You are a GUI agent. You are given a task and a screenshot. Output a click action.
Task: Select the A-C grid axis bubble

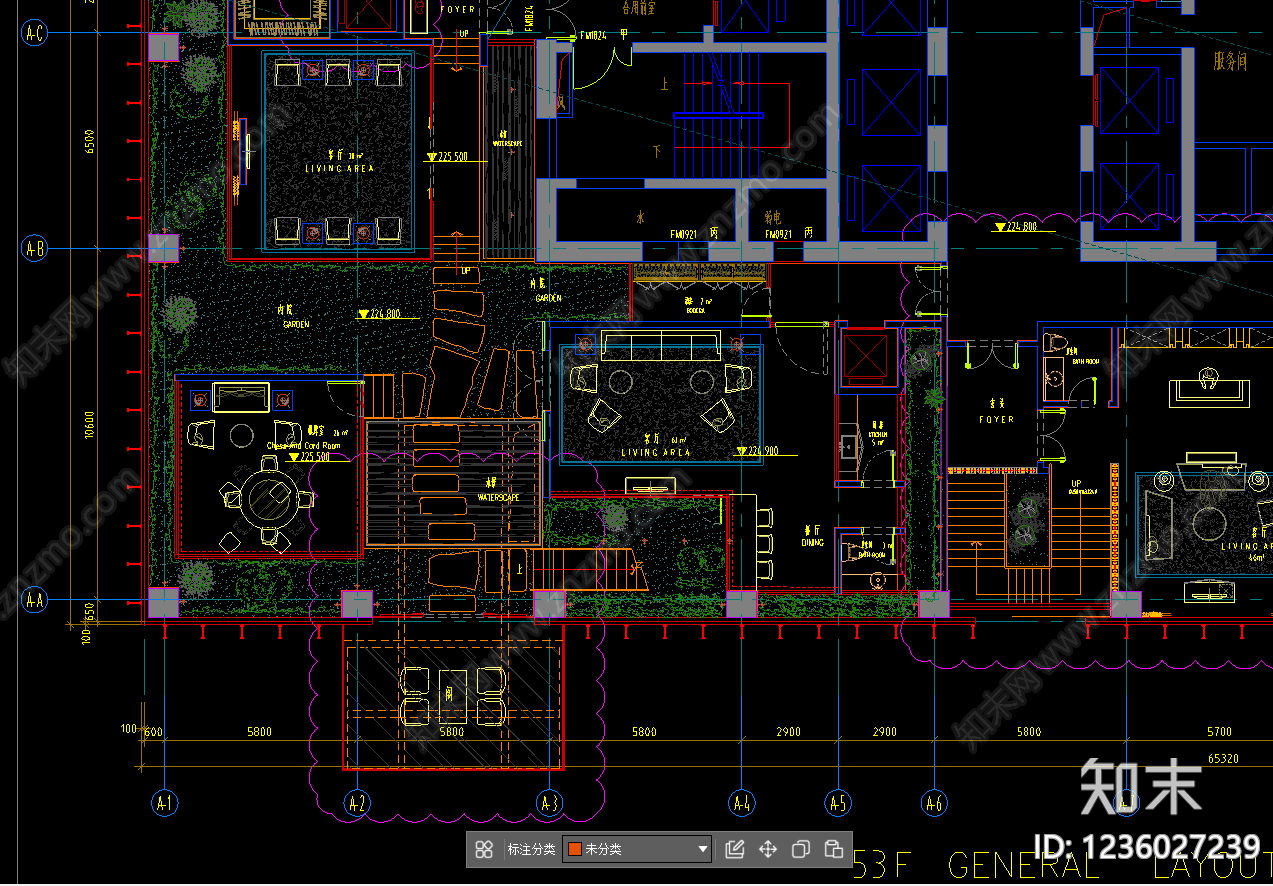point(35,33)
